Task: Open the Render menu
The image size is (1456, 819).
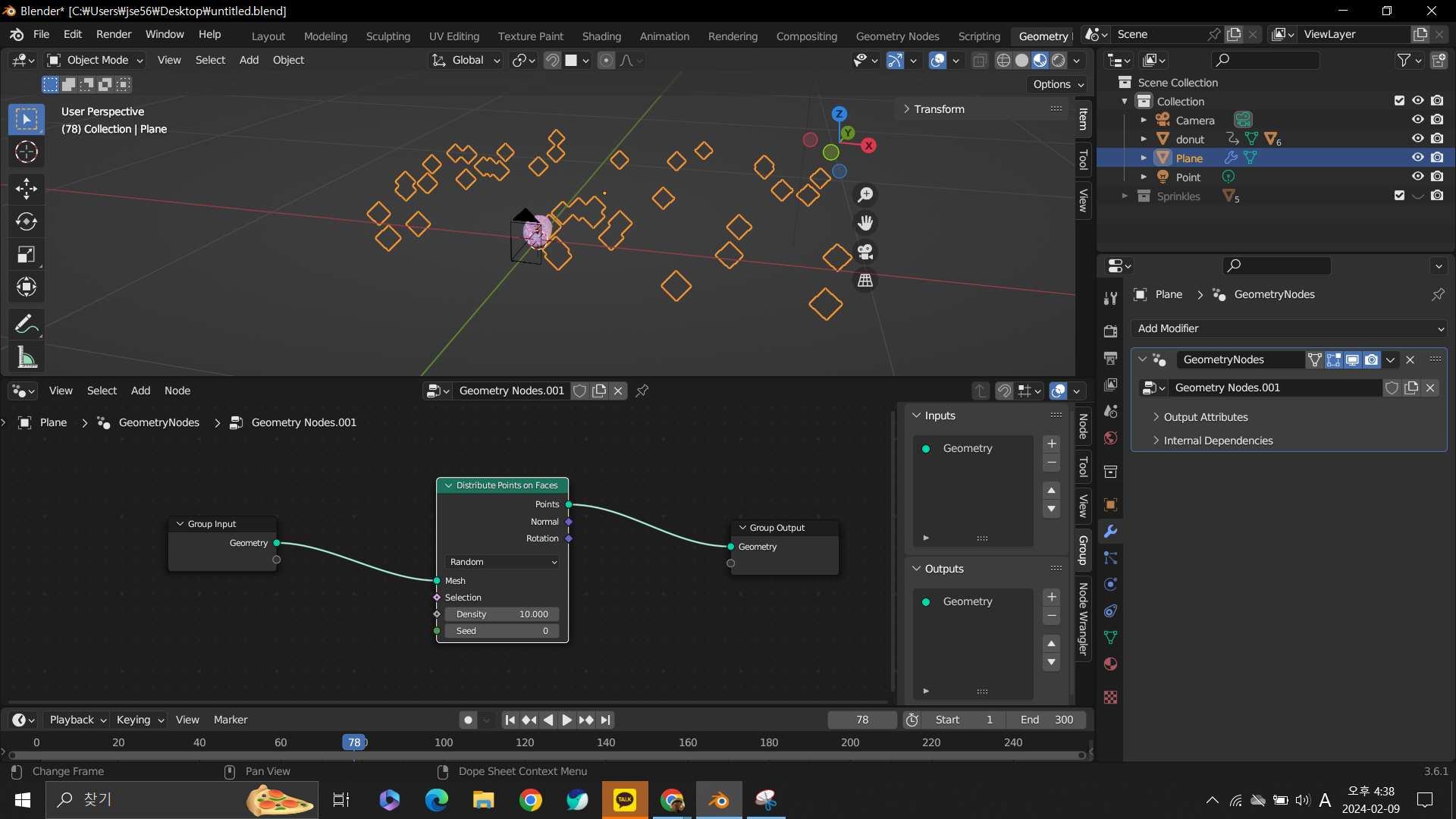Action: (x=114, y=35)
